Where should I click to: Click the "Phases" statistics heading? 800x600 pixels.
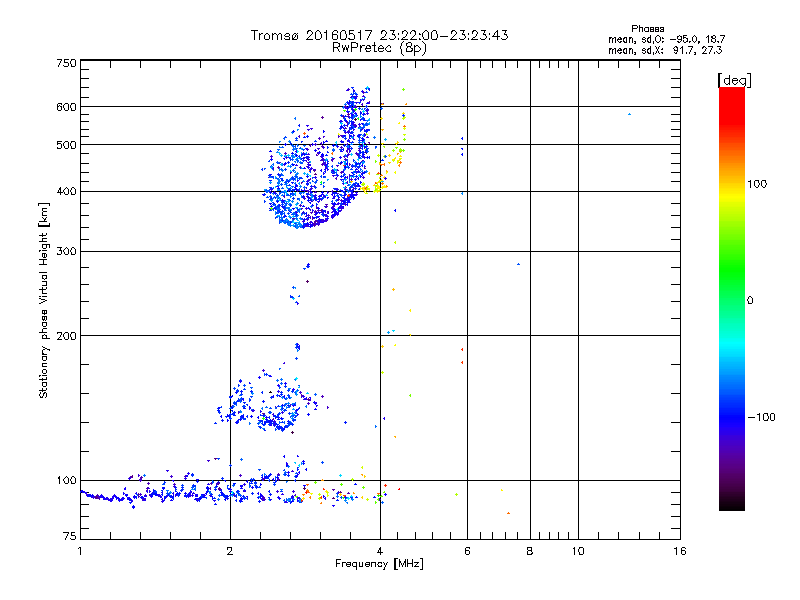(647, 29)
